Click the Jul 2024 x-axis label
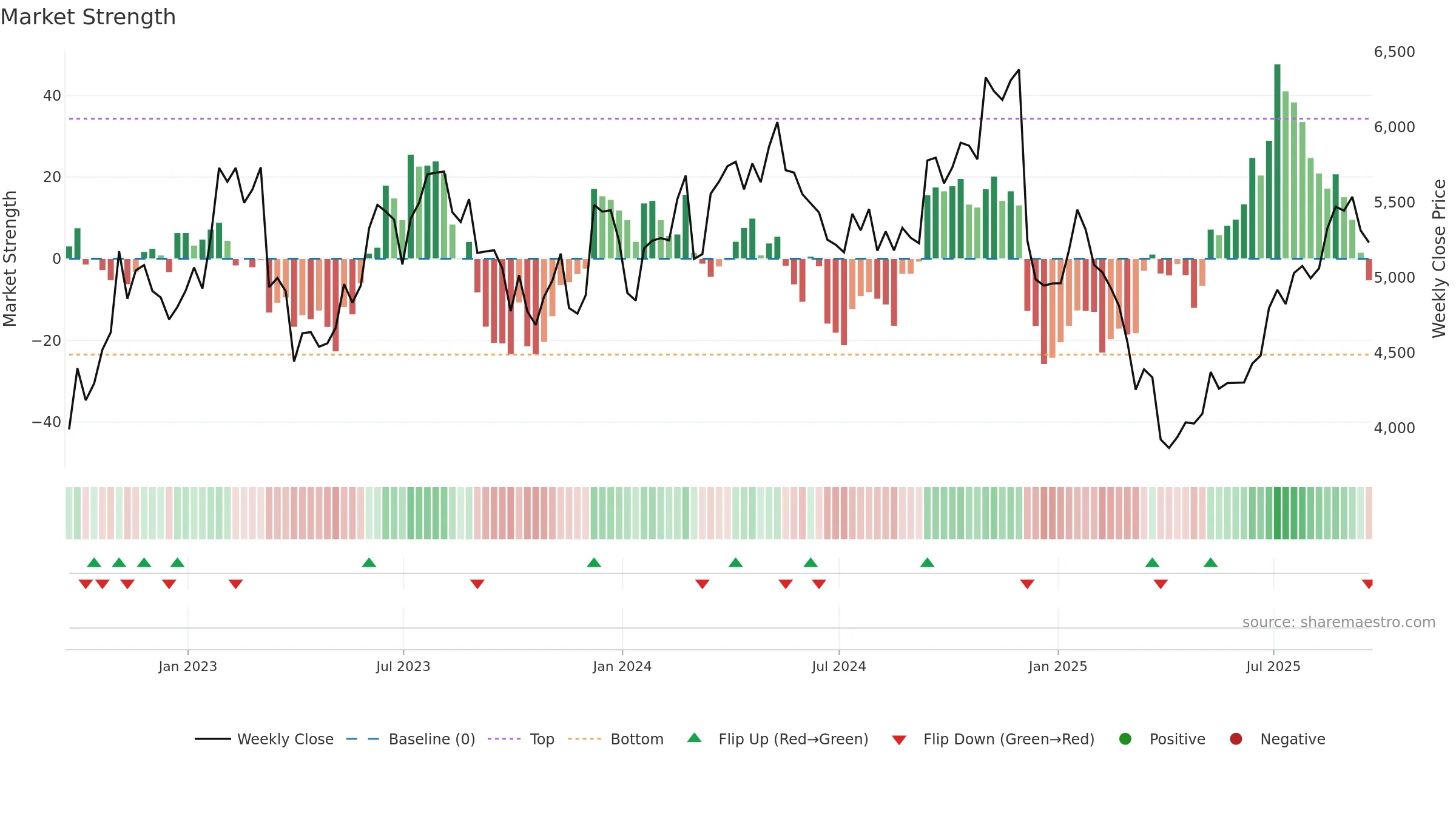 (839, 667)
